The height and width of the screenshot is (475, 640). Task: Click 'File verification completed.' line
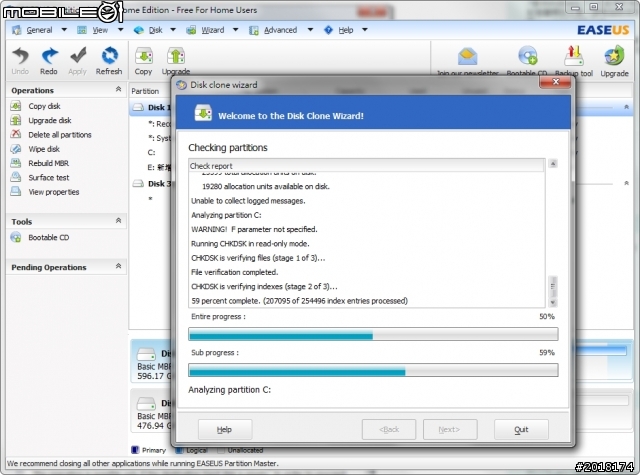(x=234, y=272)
